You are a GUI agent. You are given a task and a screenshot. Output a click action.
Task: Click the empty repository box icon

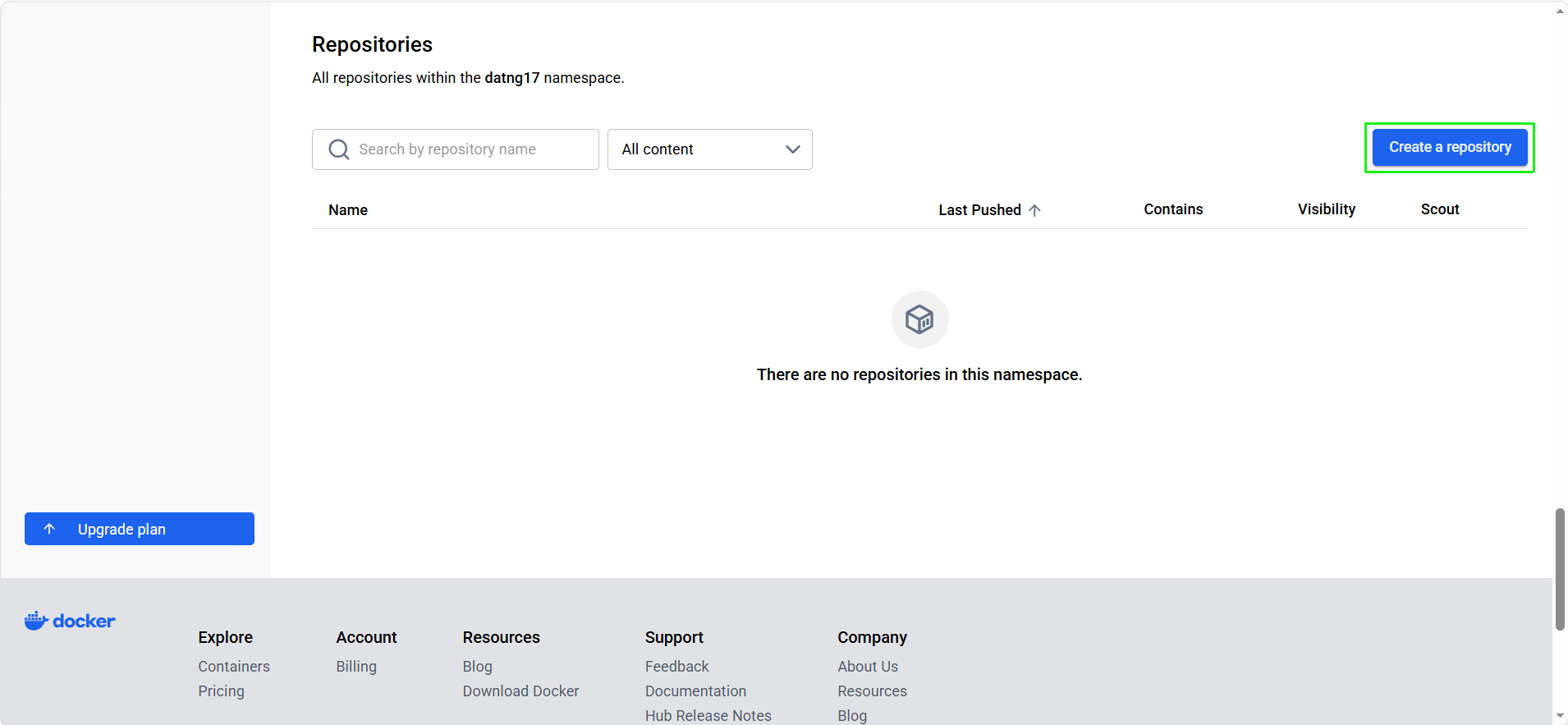[x=919, y=319]
